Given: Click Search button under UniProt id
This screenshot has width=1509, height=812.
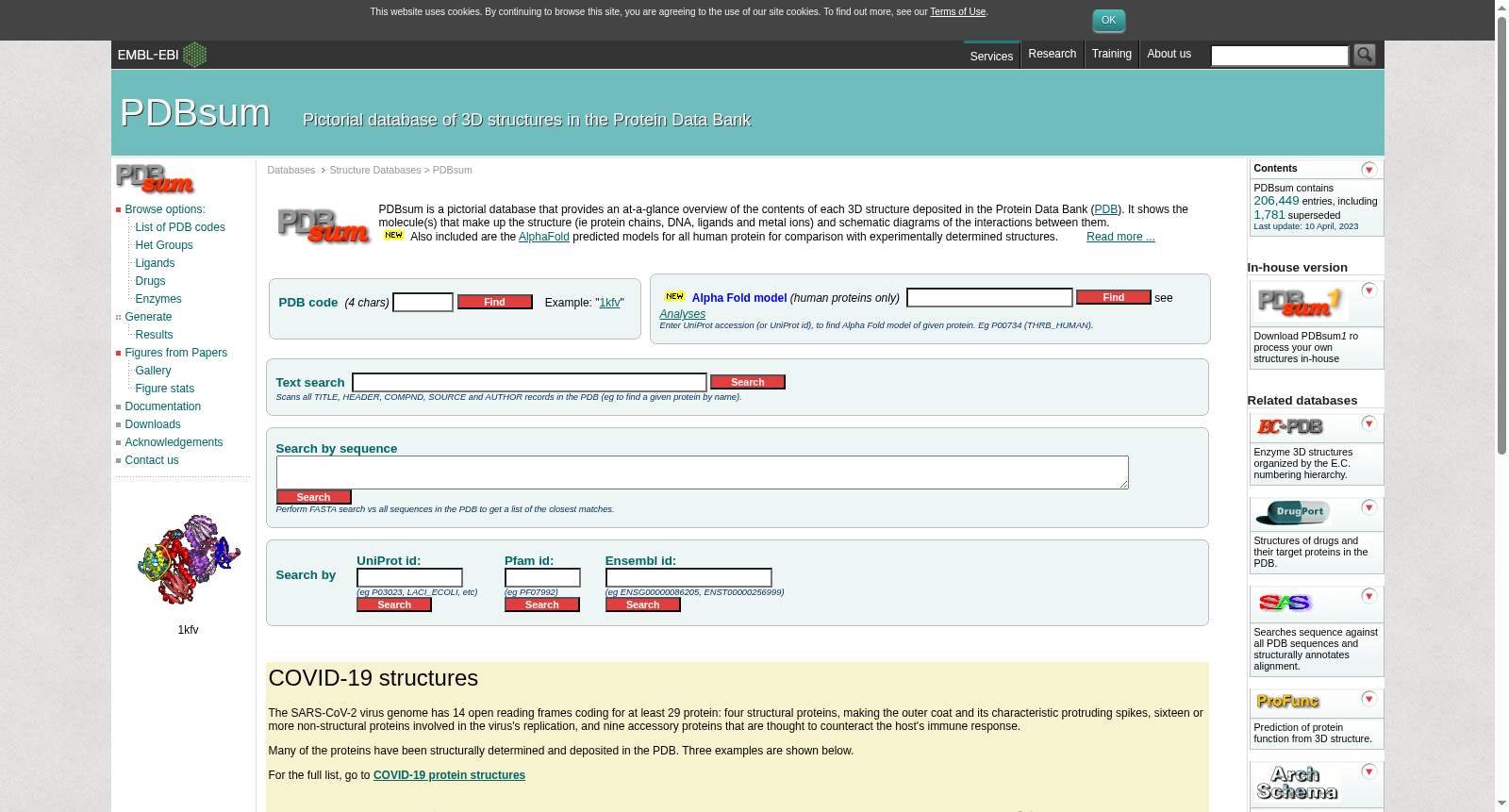Looking at the screenshot, I should point(394,605).
